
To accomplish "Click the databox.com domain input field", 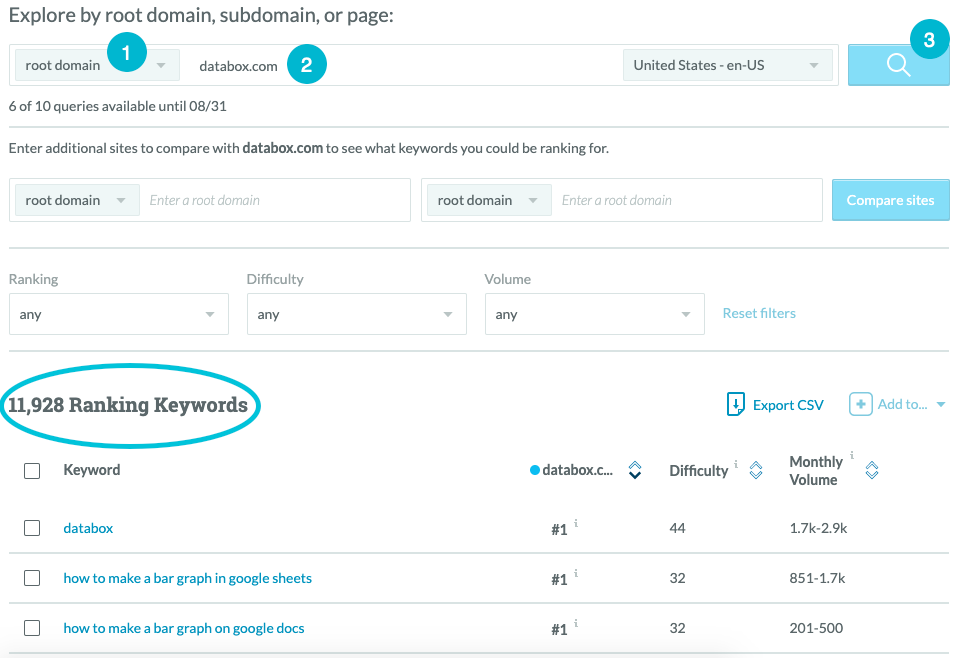I will 402,66.
